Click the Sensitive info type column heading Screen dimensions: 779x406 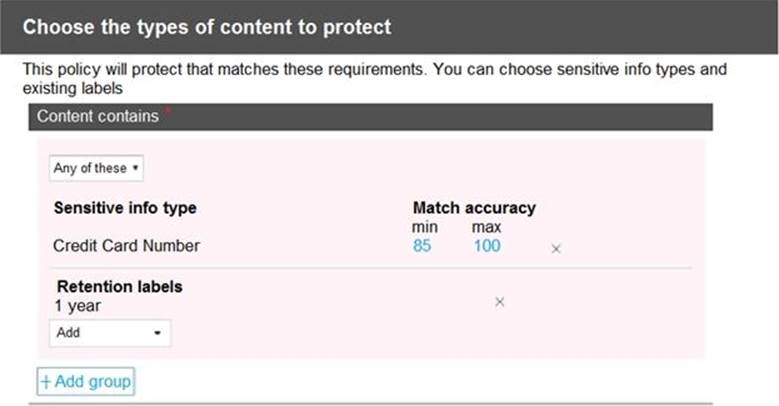[x=124, y=208]
